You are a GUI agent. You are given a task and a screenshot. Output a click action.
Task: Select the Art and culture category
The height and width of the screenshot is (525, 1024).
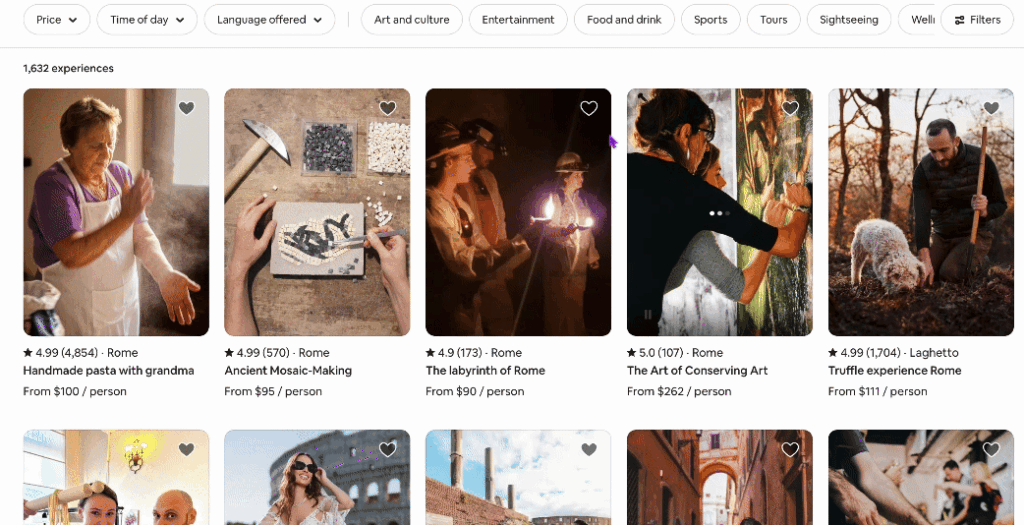[x=412, y=20]
